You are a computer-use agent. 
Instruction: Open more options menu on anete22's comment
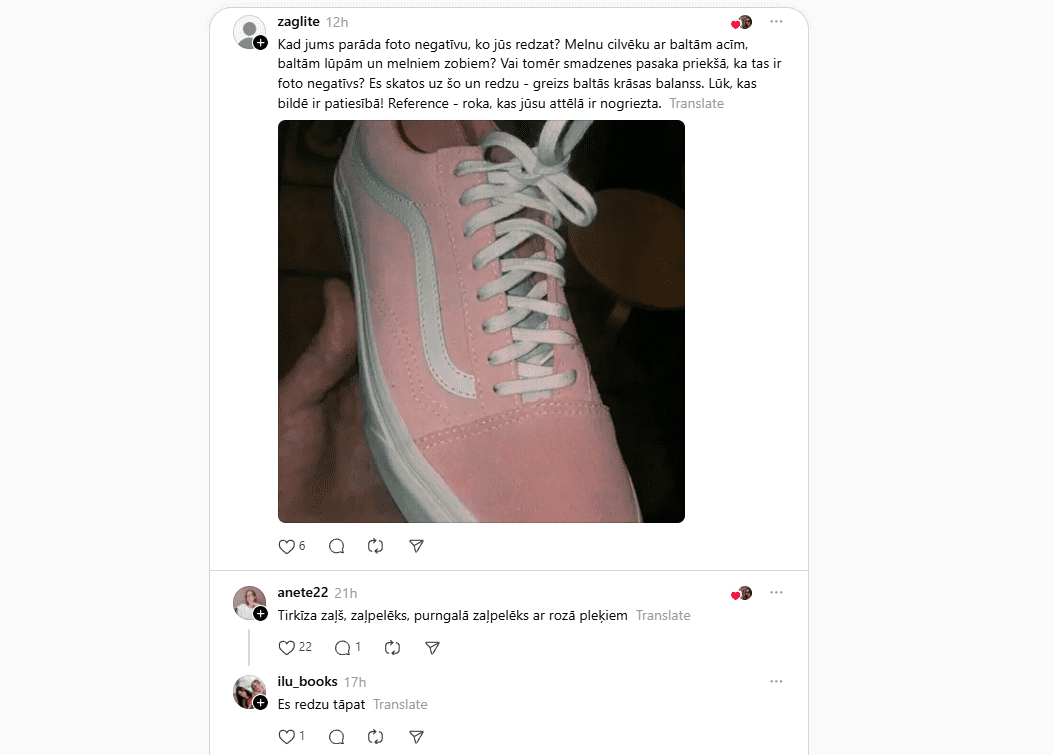pos(776,592)
